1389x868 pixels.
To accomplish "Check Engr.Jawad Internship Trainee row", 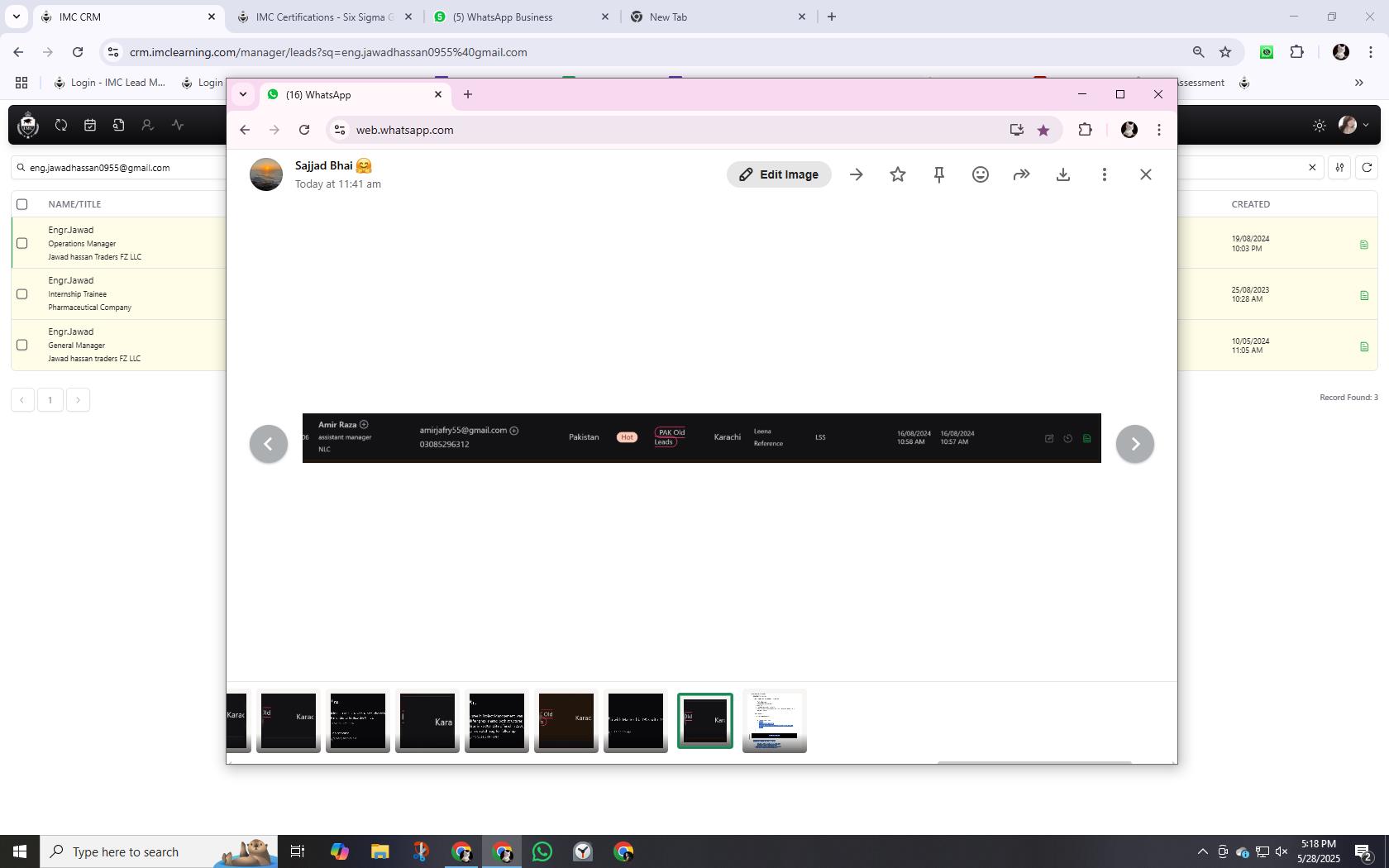I will 22,294.
